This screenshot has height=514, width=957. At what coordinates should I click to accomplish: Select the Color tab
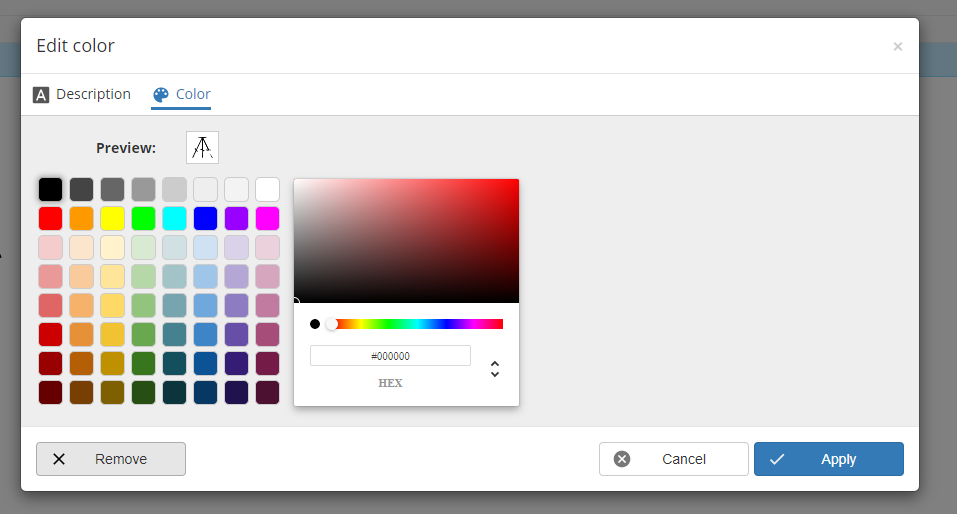click(181, 94)
